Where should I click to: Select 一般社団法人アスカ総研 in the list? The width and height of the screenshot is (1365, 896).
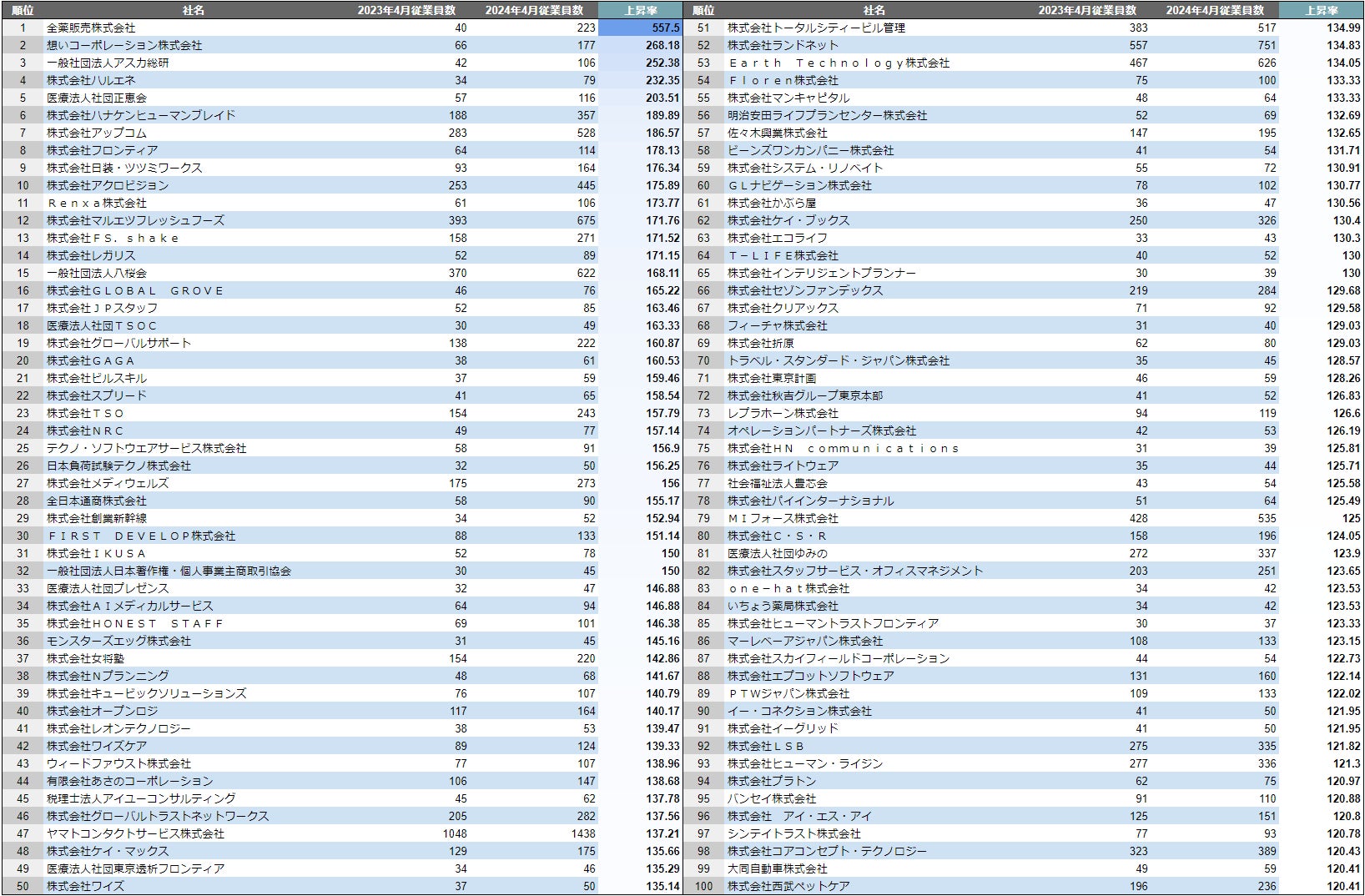(x=108, y=63)
